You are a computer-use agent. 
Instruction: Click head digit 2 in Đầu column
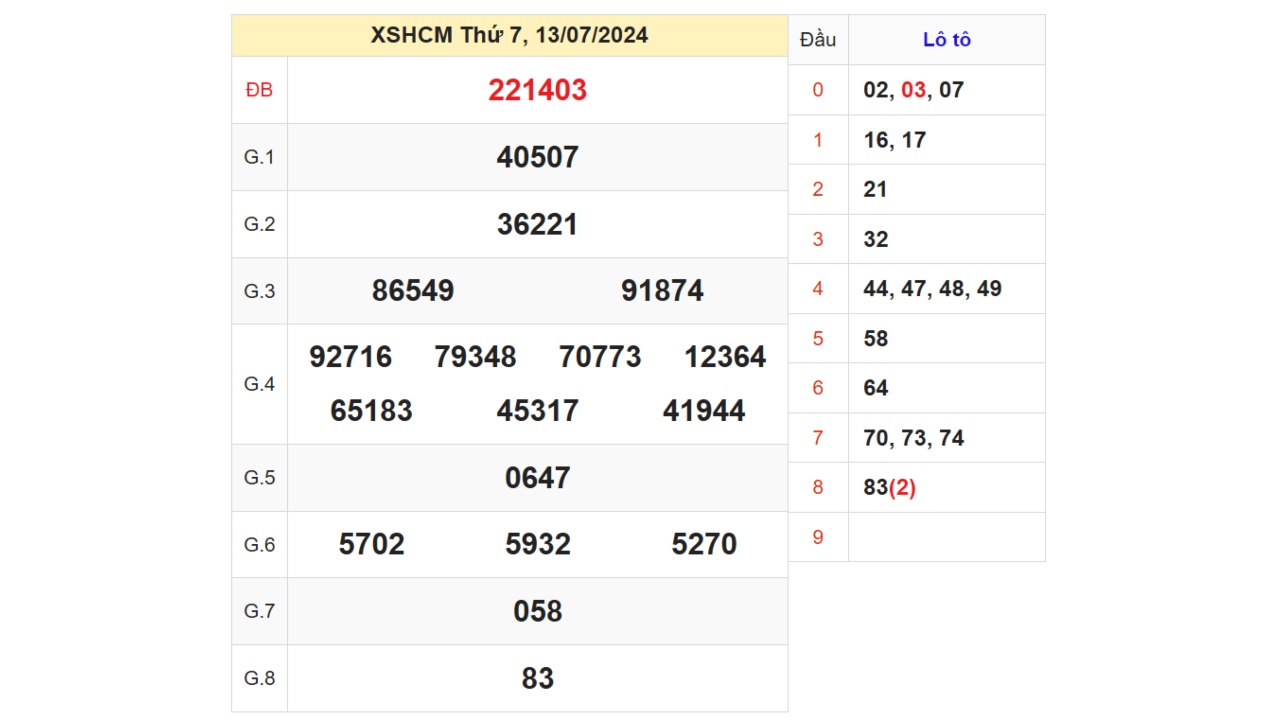point(818,189)
